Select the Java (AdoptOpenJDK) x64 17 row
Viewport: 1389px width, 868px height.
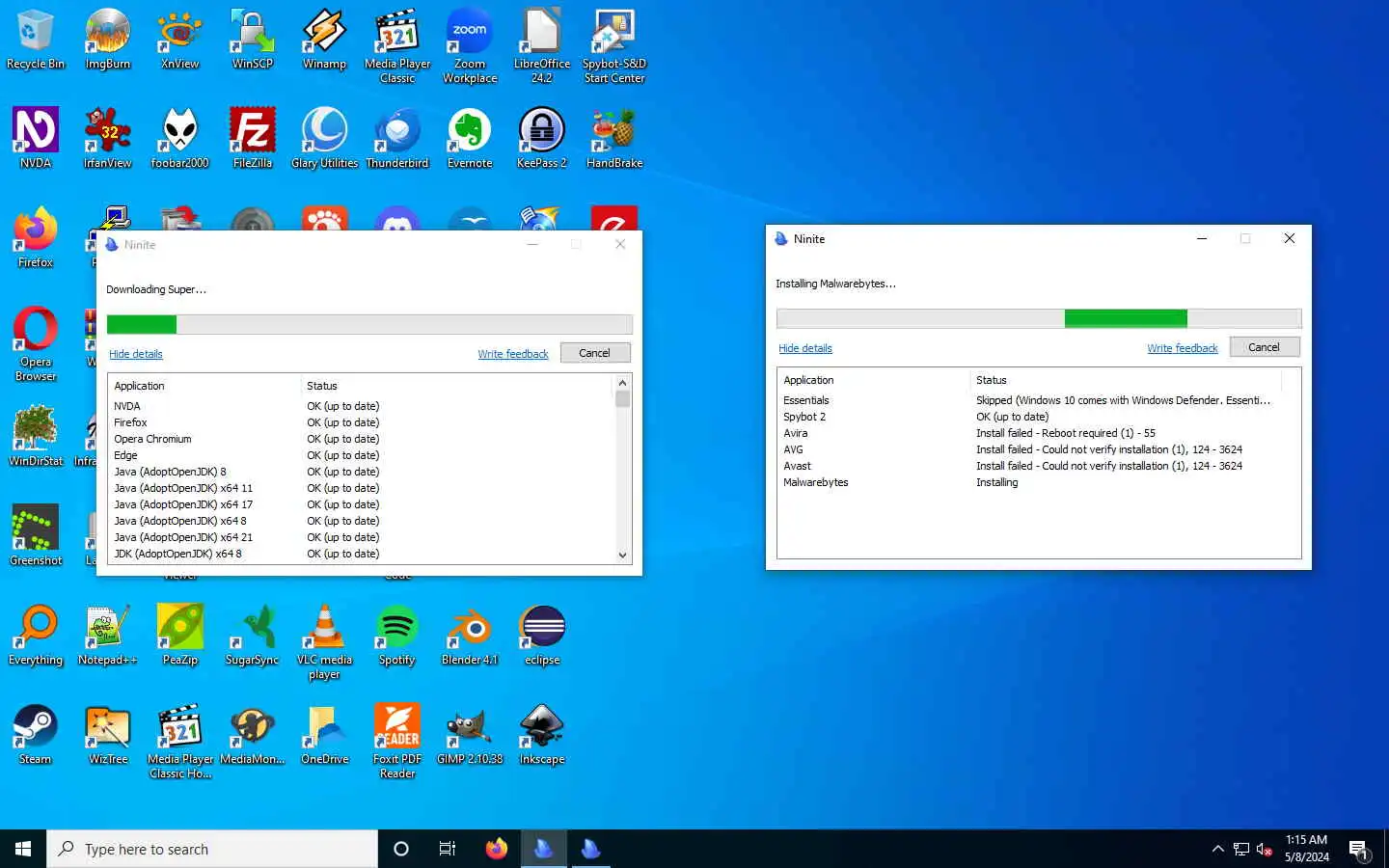point(362,504)
